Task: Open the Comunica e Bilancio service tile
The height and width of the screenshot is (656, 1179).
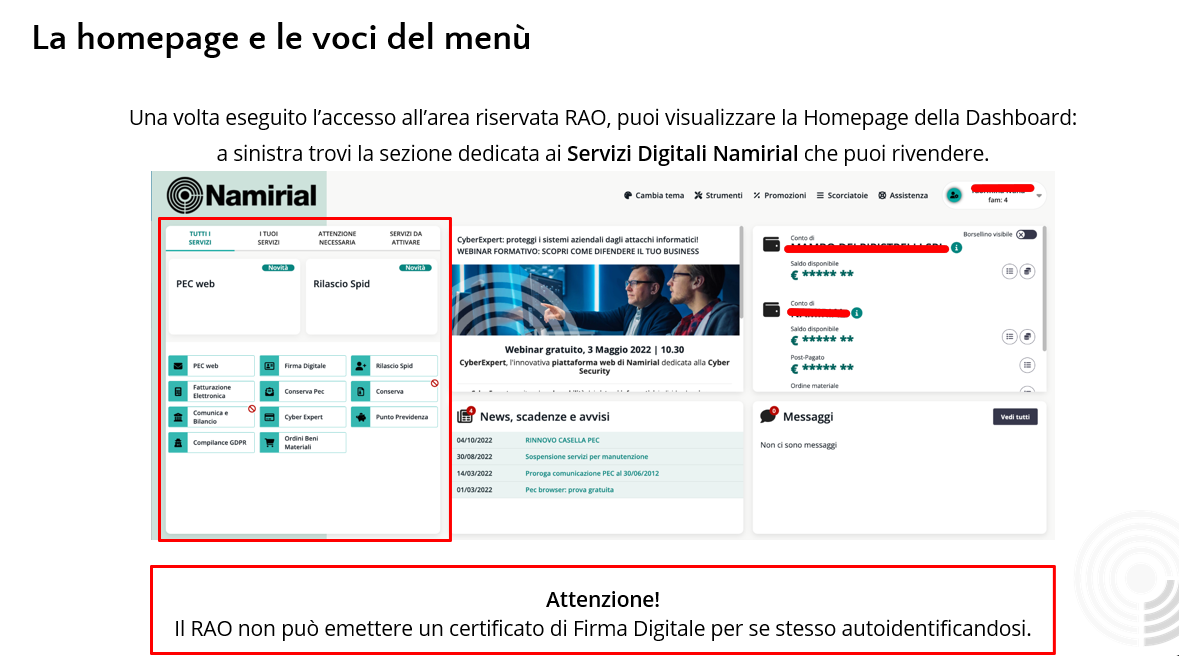Action: pyautogui.click(x=211, y=417)
